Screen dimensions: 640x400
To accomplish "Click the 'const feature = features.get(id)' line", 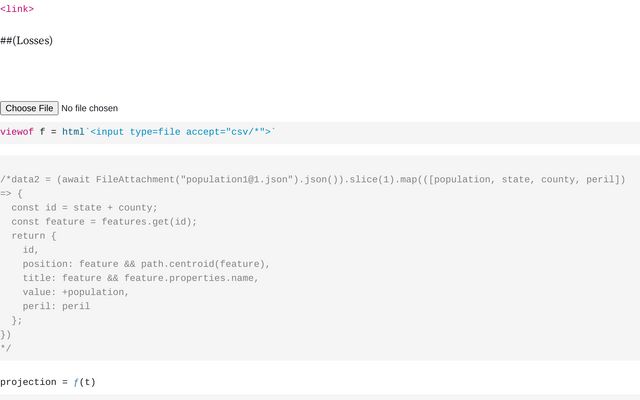I will click(x=104, y=222).
